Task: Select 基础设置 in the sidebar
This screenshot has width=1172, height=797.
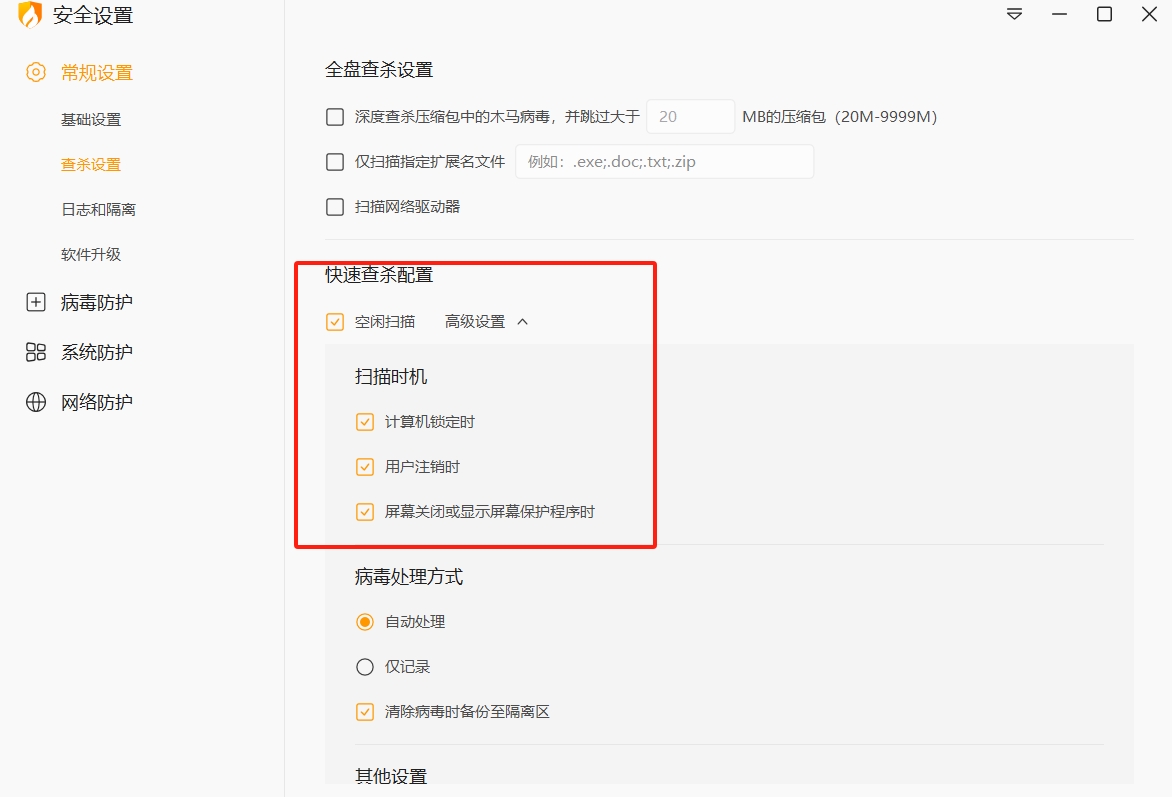Action: point(90,120)
